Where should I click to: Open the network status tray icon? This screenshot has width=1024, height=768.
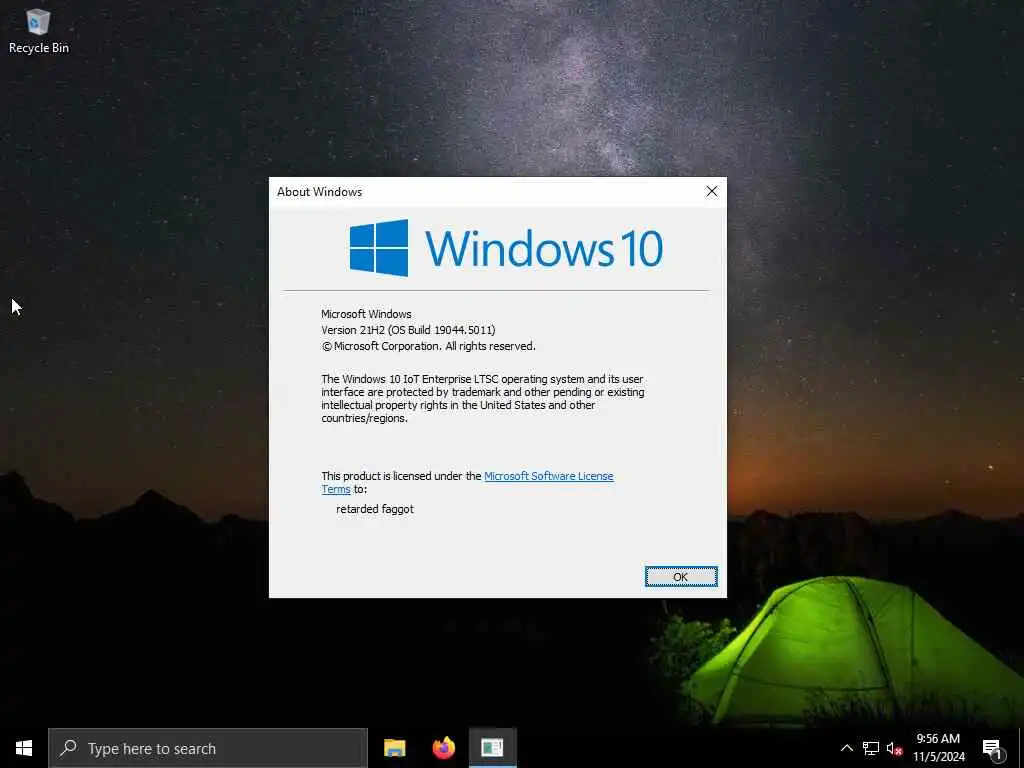pos(871,748)
